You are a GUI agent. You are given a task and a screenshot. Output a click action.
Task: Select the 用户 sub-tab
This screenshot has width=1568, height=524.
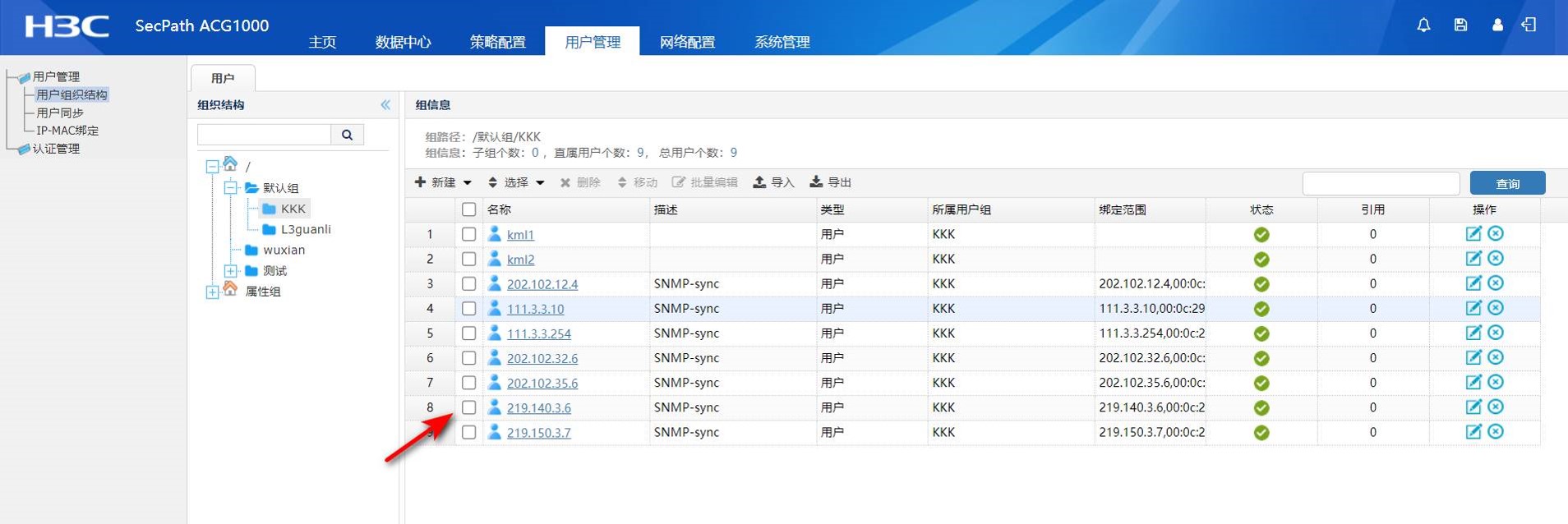coord(223,78)
